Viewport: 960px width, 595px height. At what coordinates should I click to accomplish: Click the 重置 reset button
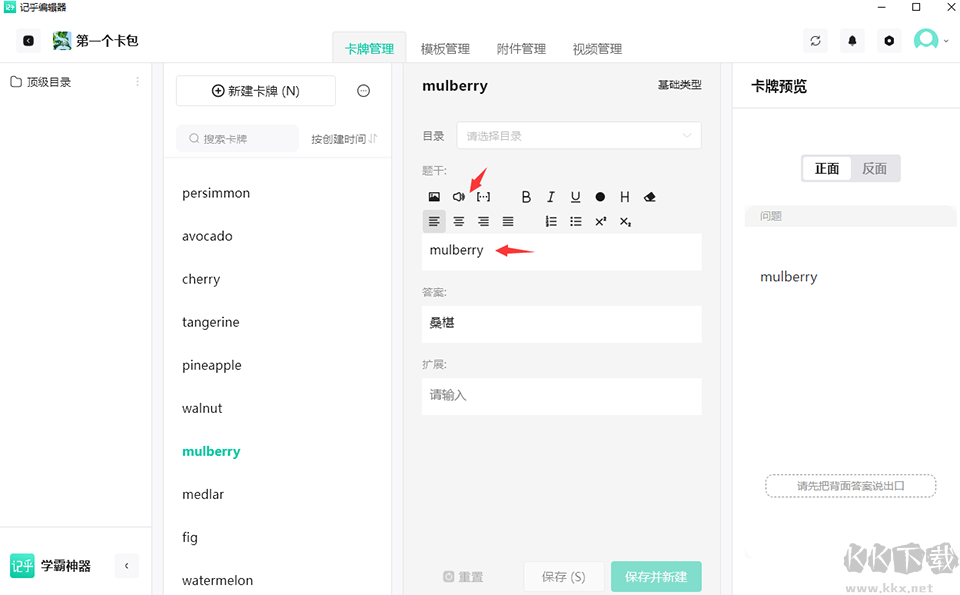click(x=463, y=577)
